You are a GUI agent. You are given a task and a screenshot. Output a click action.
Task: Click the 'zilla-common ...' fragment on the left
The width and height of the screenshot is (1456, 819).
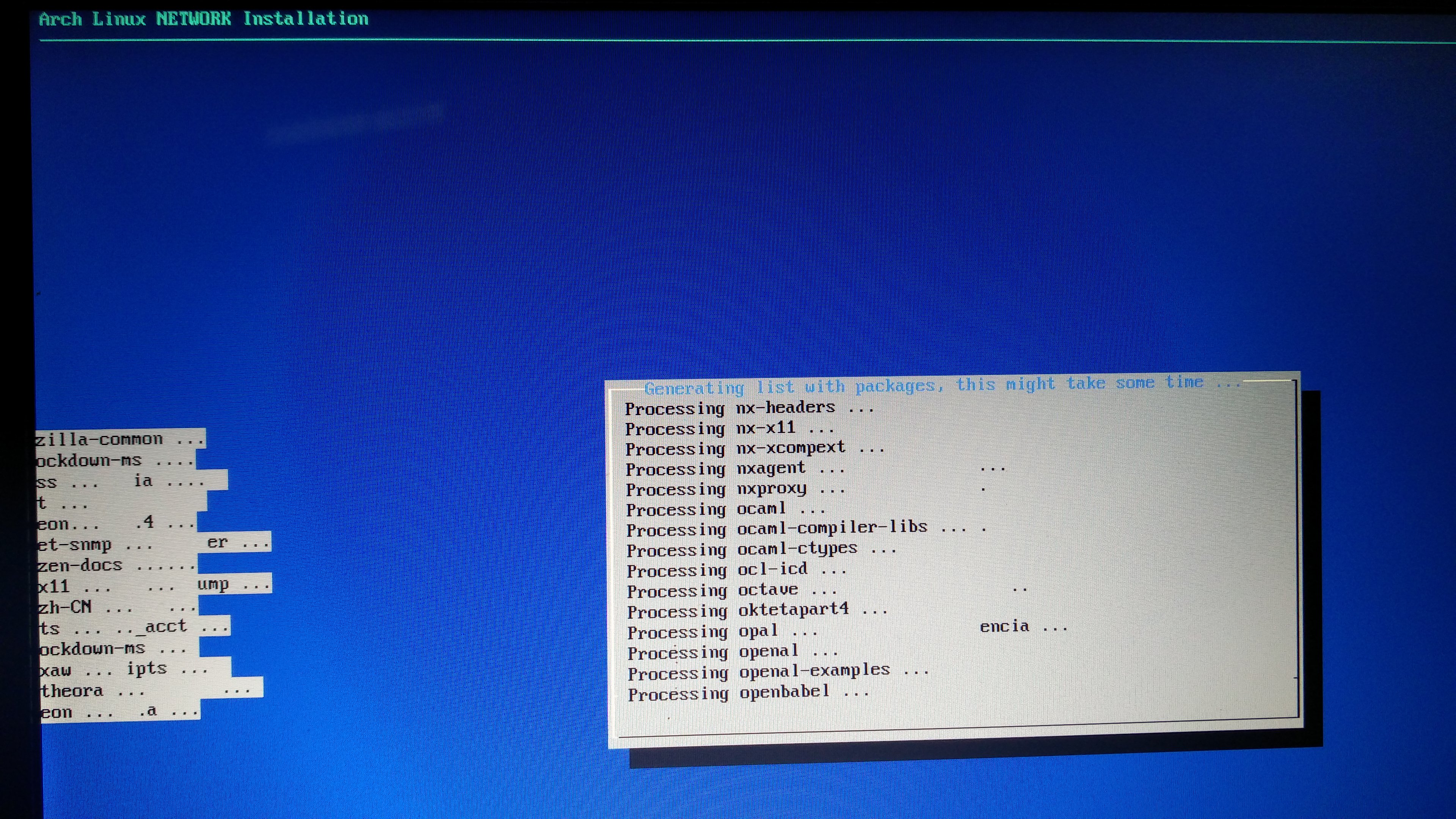(x=120, y=439)
